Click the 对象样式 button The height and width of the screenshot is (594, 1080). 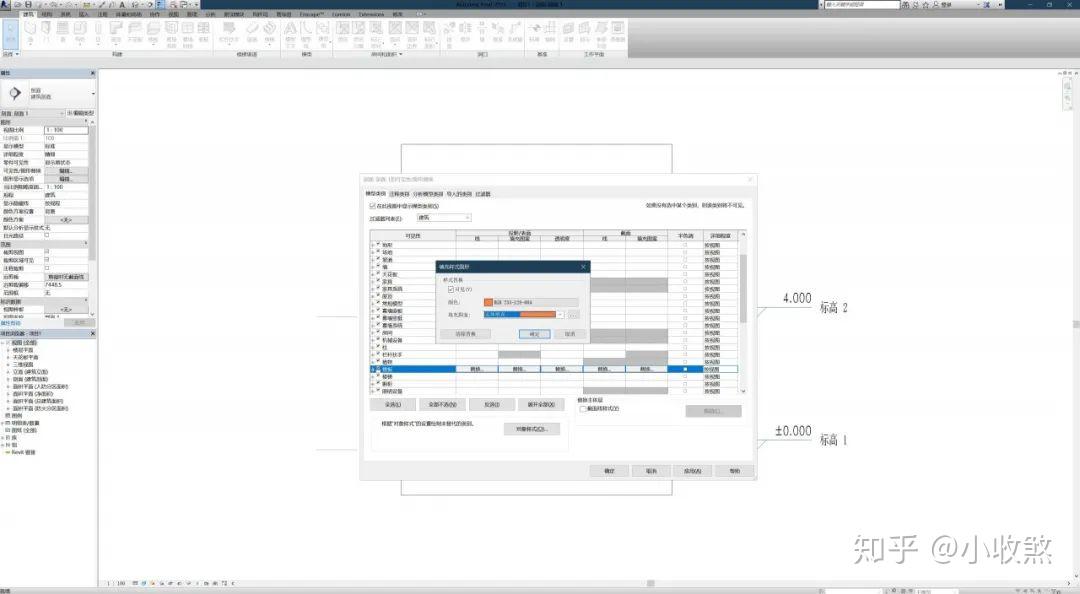(532, 429)
